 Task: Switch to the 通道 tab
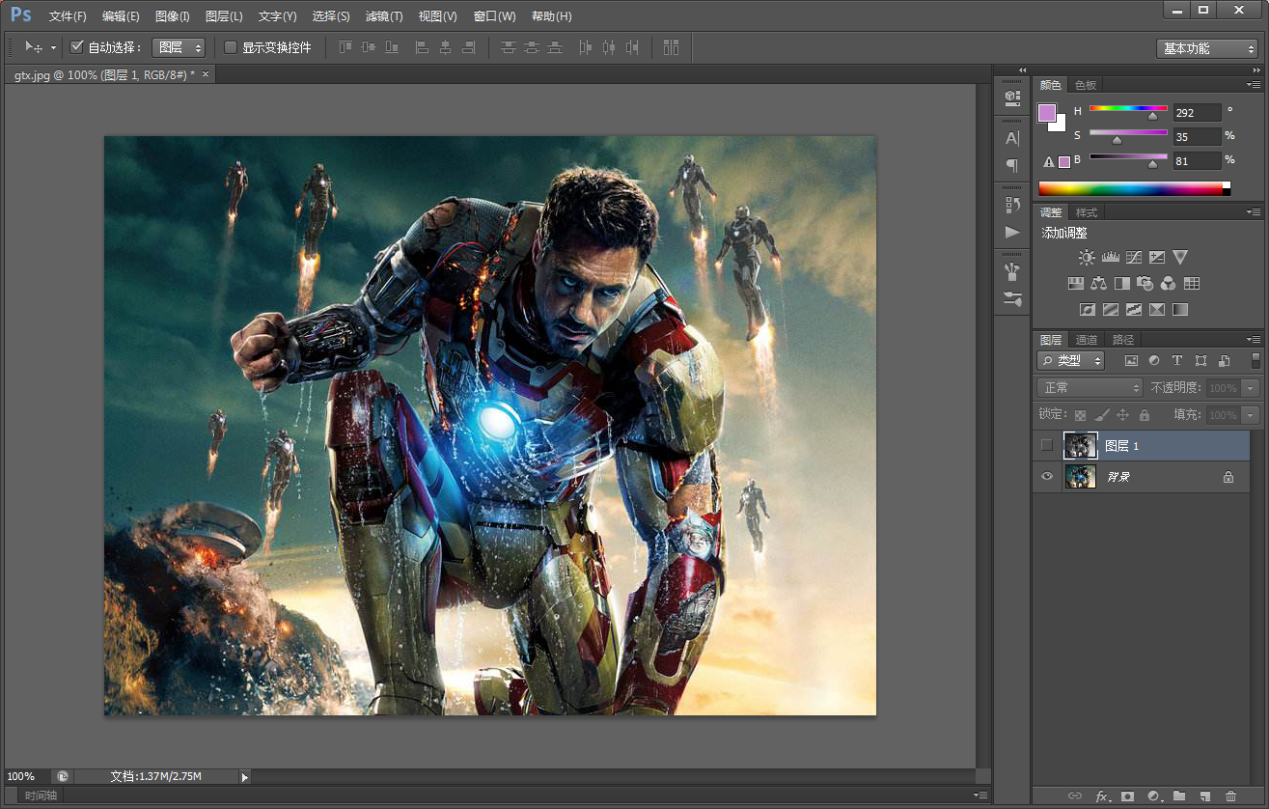[x=1086, y=340]
